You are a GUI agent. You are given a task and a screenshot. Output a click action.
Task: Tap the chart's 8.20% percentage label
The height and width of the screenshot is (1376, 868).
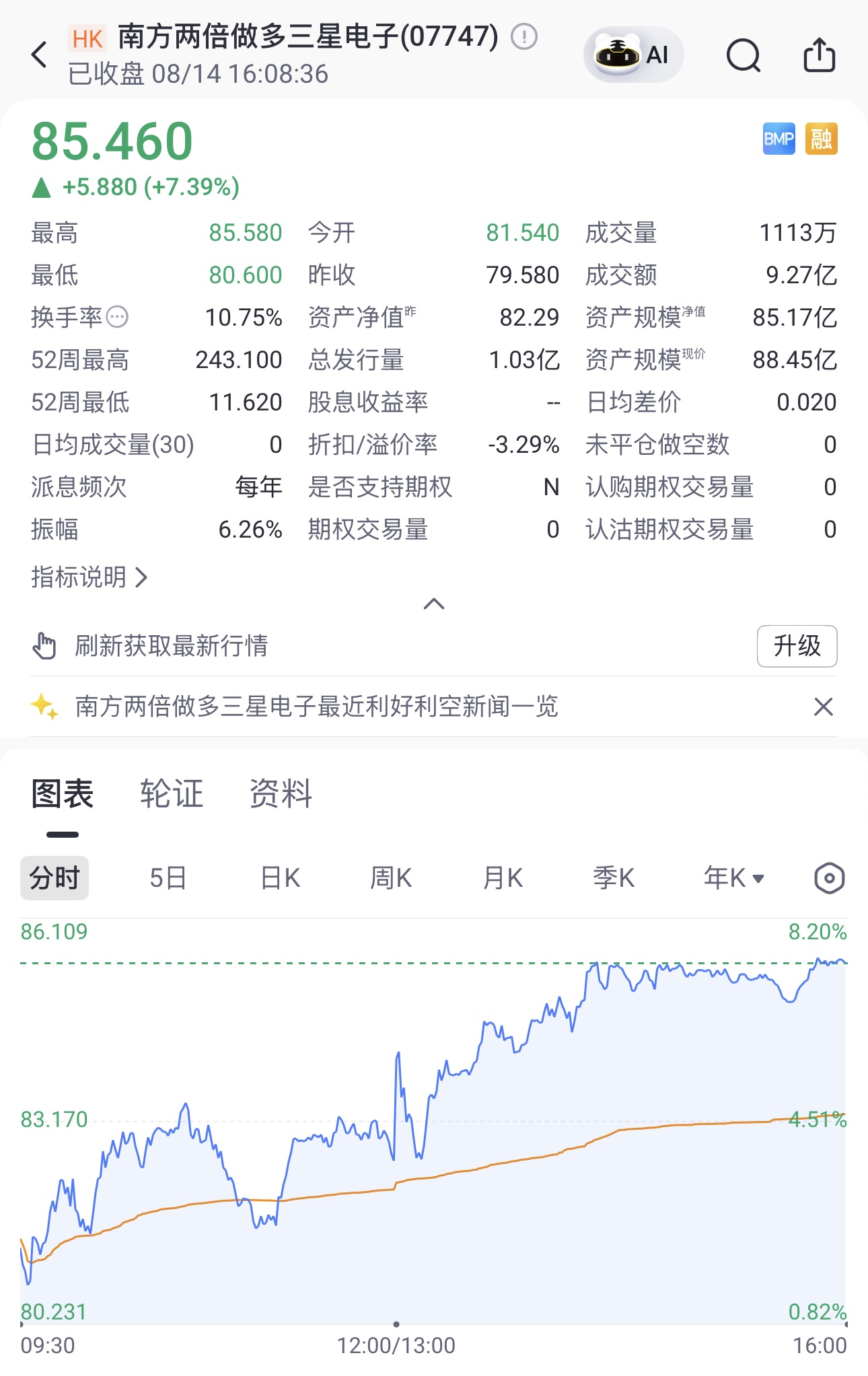[x=818, y=932]
